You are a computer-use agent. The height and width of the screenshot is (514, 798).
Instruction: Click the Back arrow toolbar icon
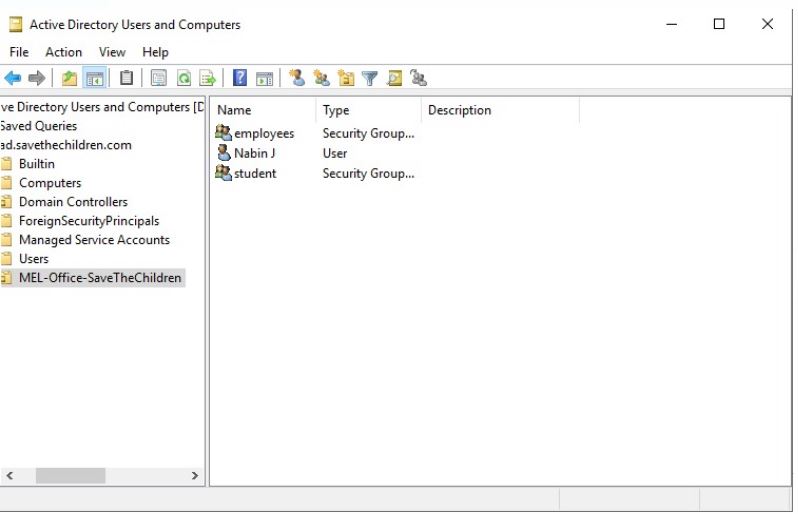[13, 78]
